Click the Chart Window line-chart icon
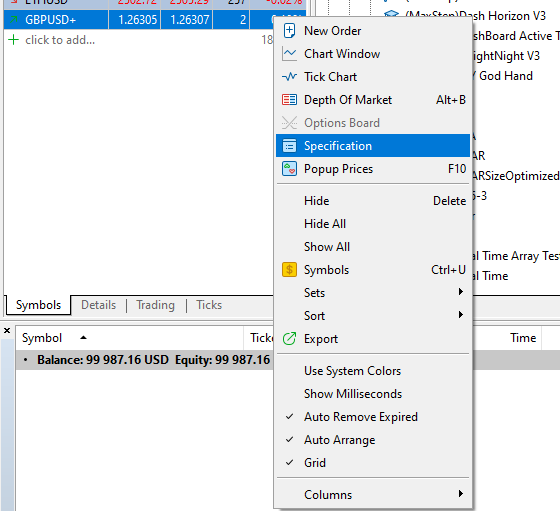Viewport: 560px width, 511px height. (289, 54)
